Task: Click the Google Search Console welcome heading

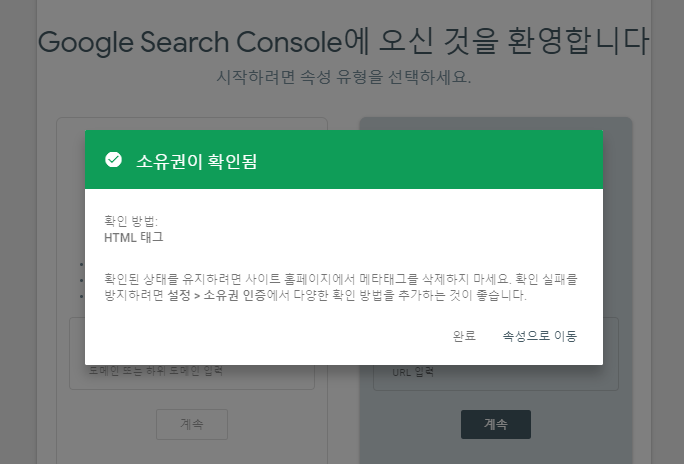Action: pyautogui.click(x=343, y=42)
